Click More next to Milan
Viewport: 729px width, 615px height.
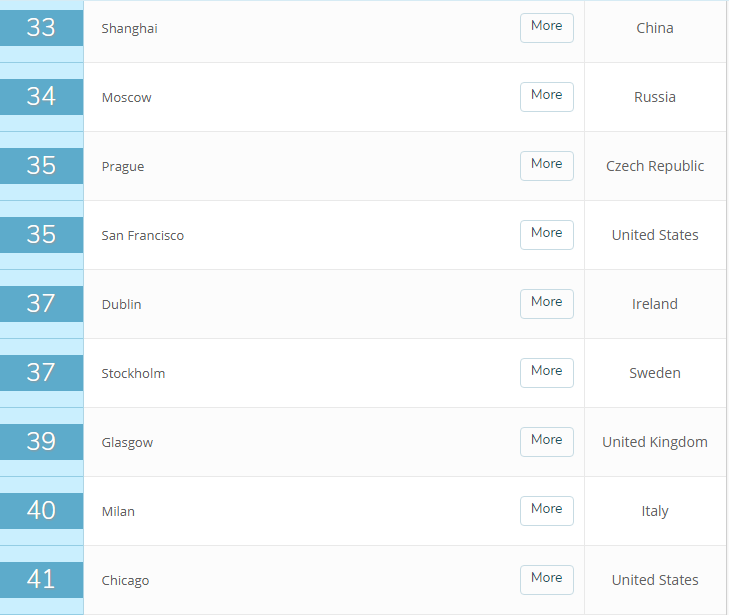[546, 510]
